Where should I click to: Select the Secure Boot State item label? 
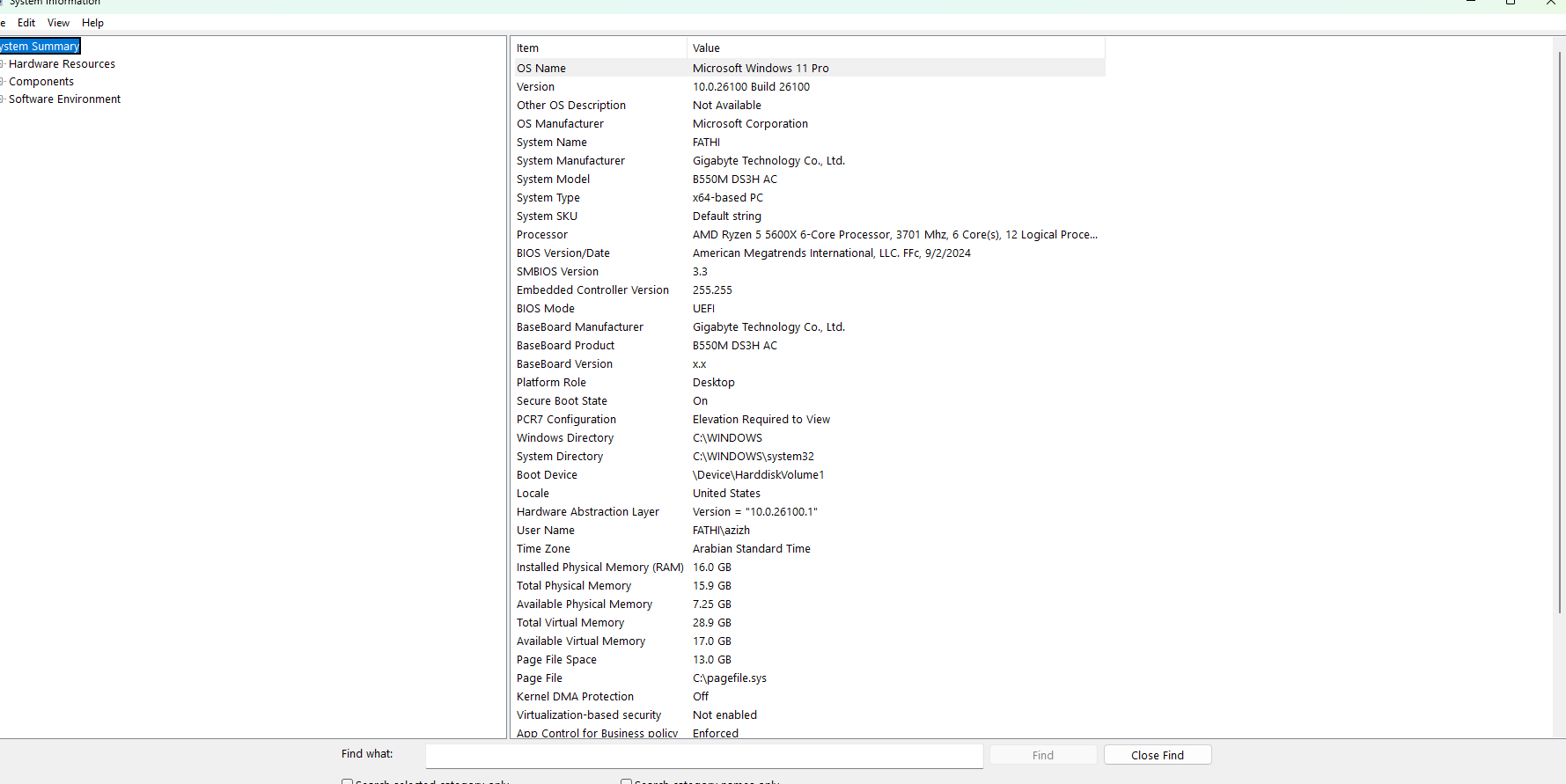[x=562, y=401]
